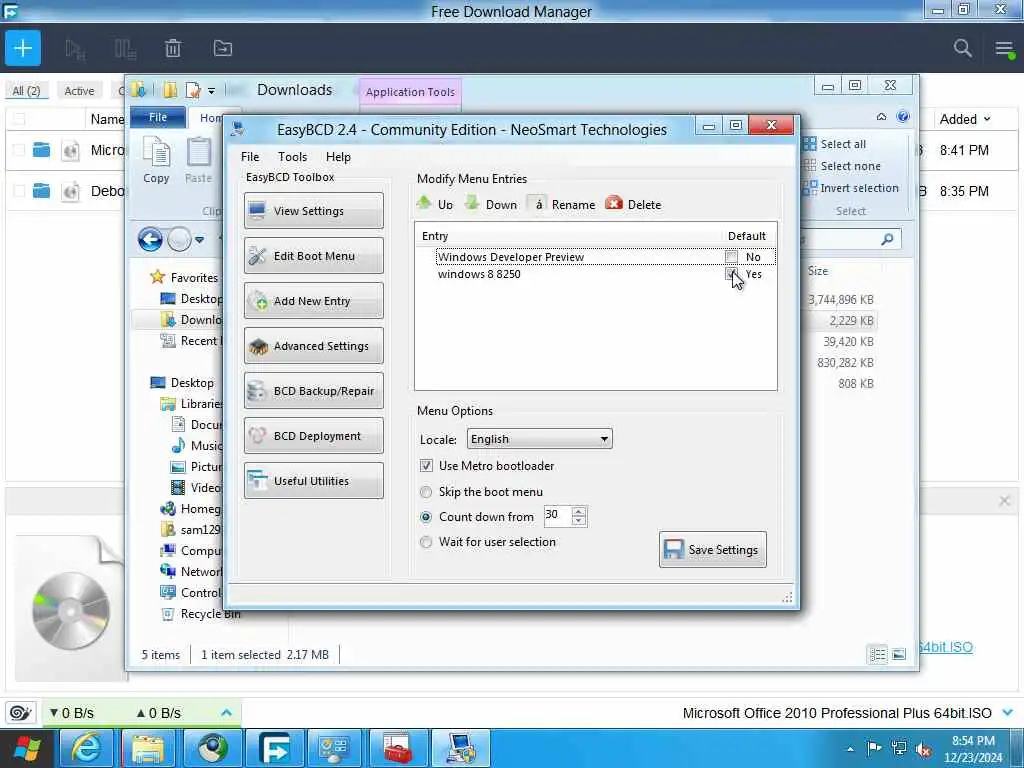
Task: Select Windows Developer Preview entry
Action: click(x=511, y=257)
